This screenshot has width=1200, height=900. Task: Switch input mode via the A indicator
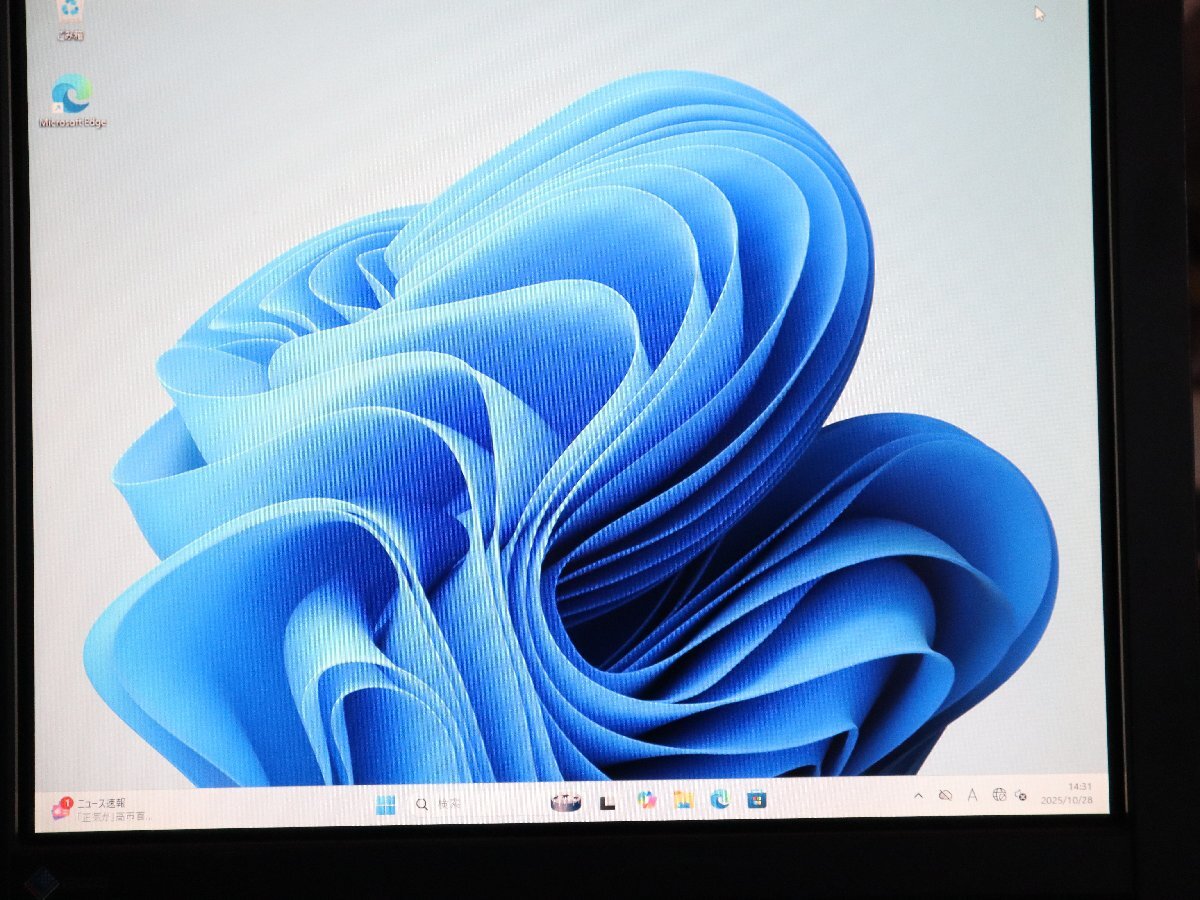click(972, 795)
